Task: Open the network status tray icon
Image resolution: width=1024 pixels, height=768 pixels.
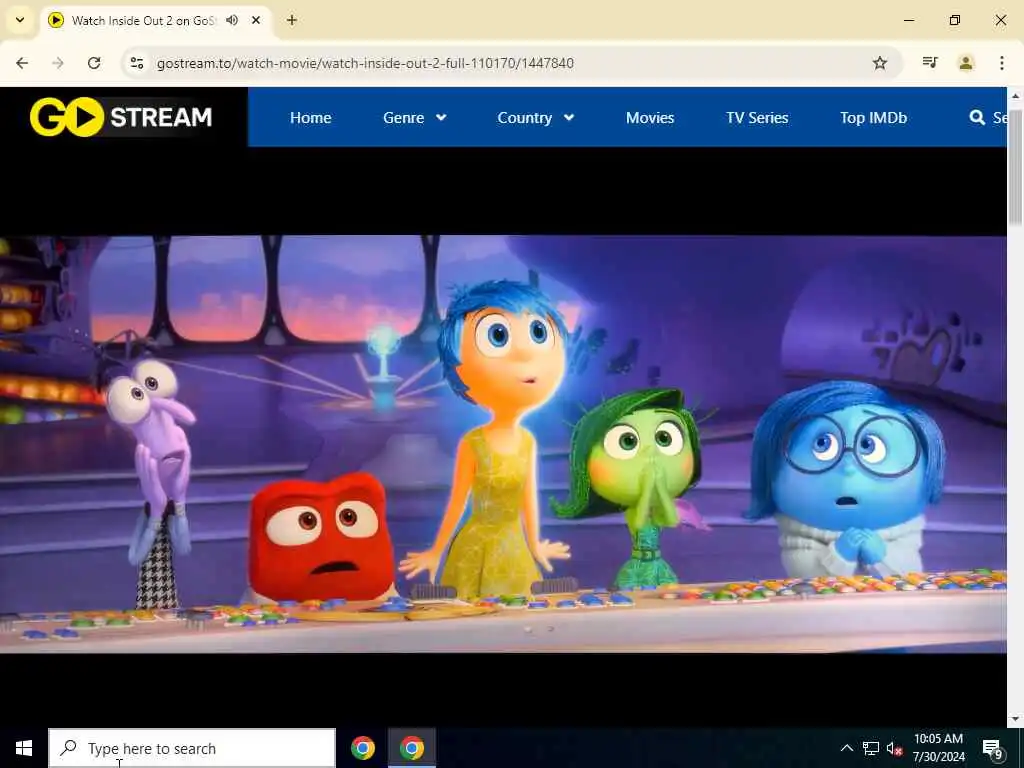Action: point(871,748)
